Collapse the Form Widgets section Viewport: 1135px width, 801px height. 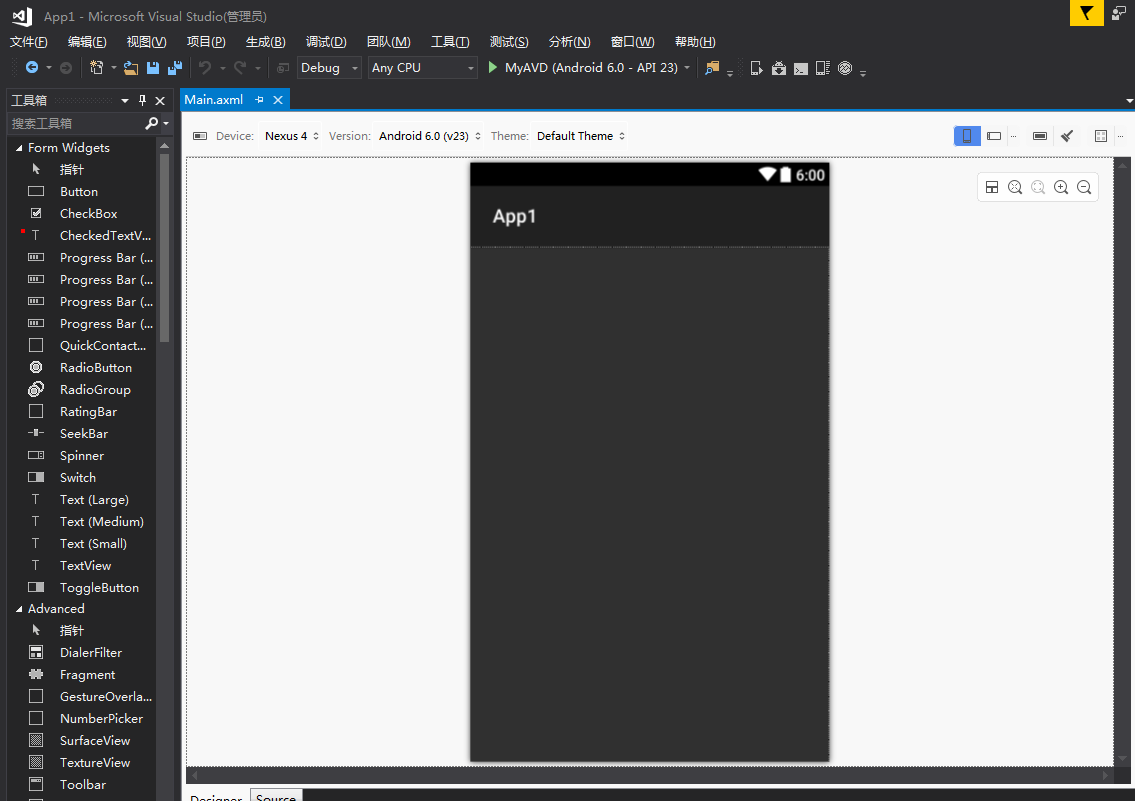pyautogui.click(x=18, y=148)
